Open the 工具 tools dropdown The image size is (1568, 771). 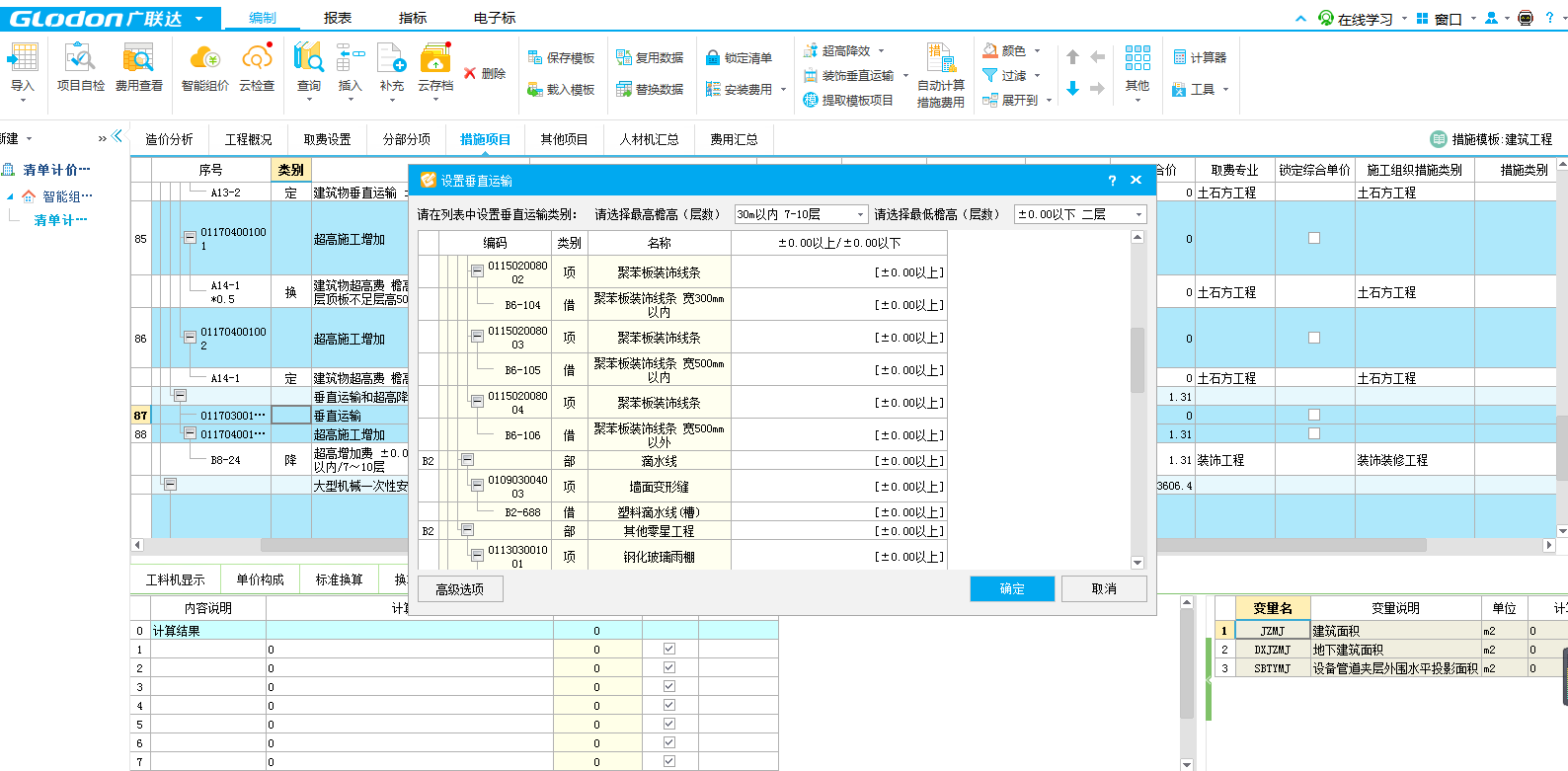pos(1226,90)
